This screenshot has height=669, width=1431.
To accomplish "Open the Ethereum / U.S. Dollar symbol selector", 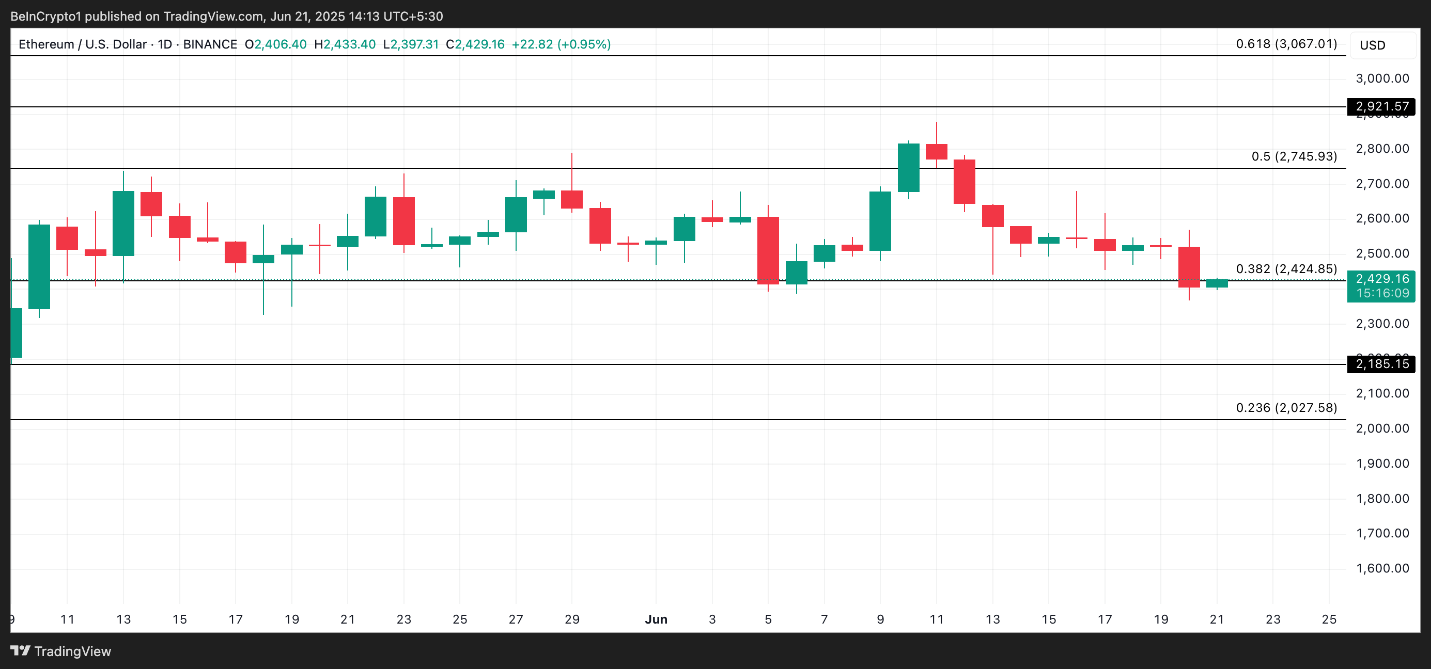I will click(85, 44).
